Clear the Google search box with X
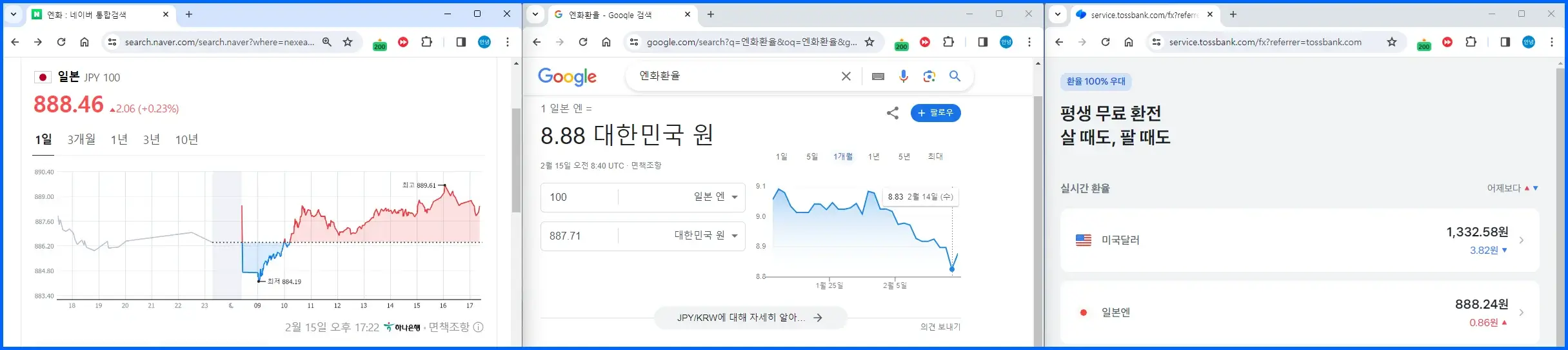 [846, 76]
